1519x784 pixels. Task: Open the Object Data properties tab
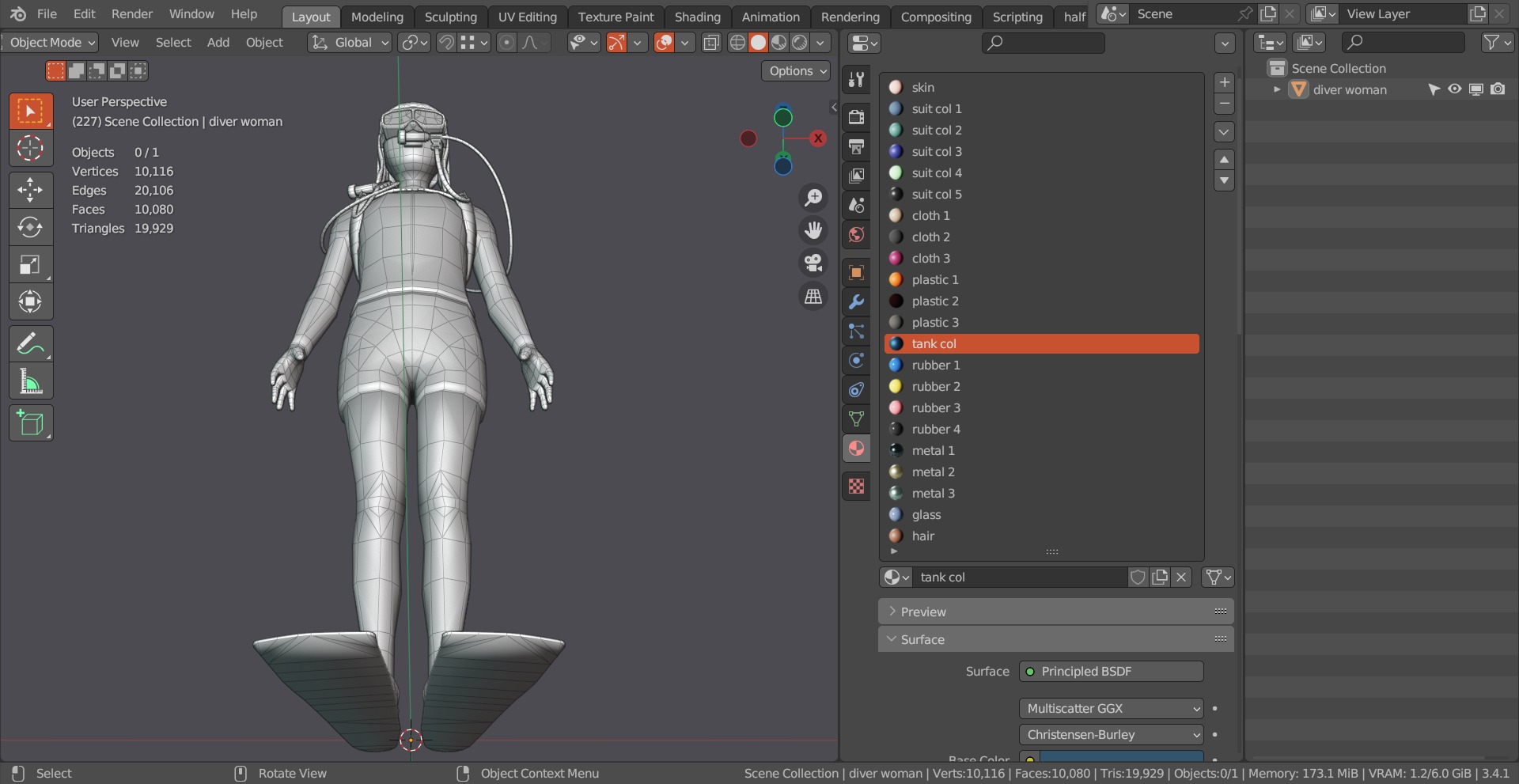(856, 419)
